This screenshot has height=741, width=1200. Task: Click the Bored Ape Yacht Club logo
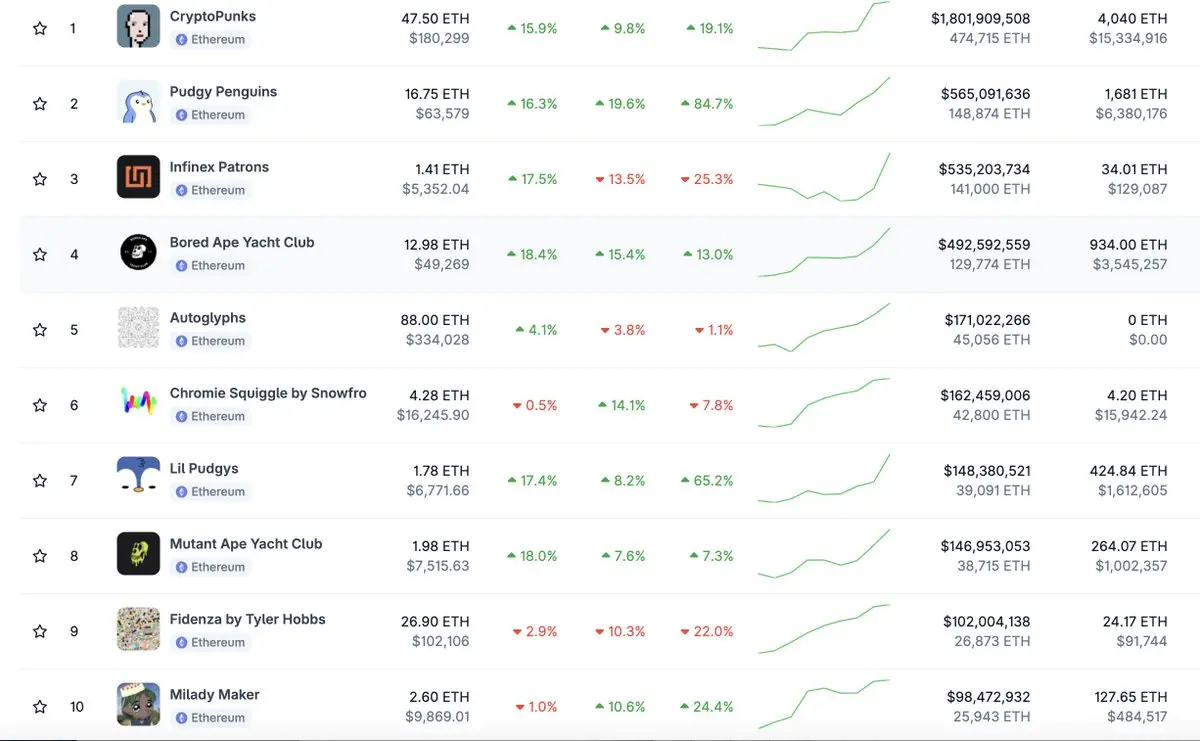pos(138,253)
